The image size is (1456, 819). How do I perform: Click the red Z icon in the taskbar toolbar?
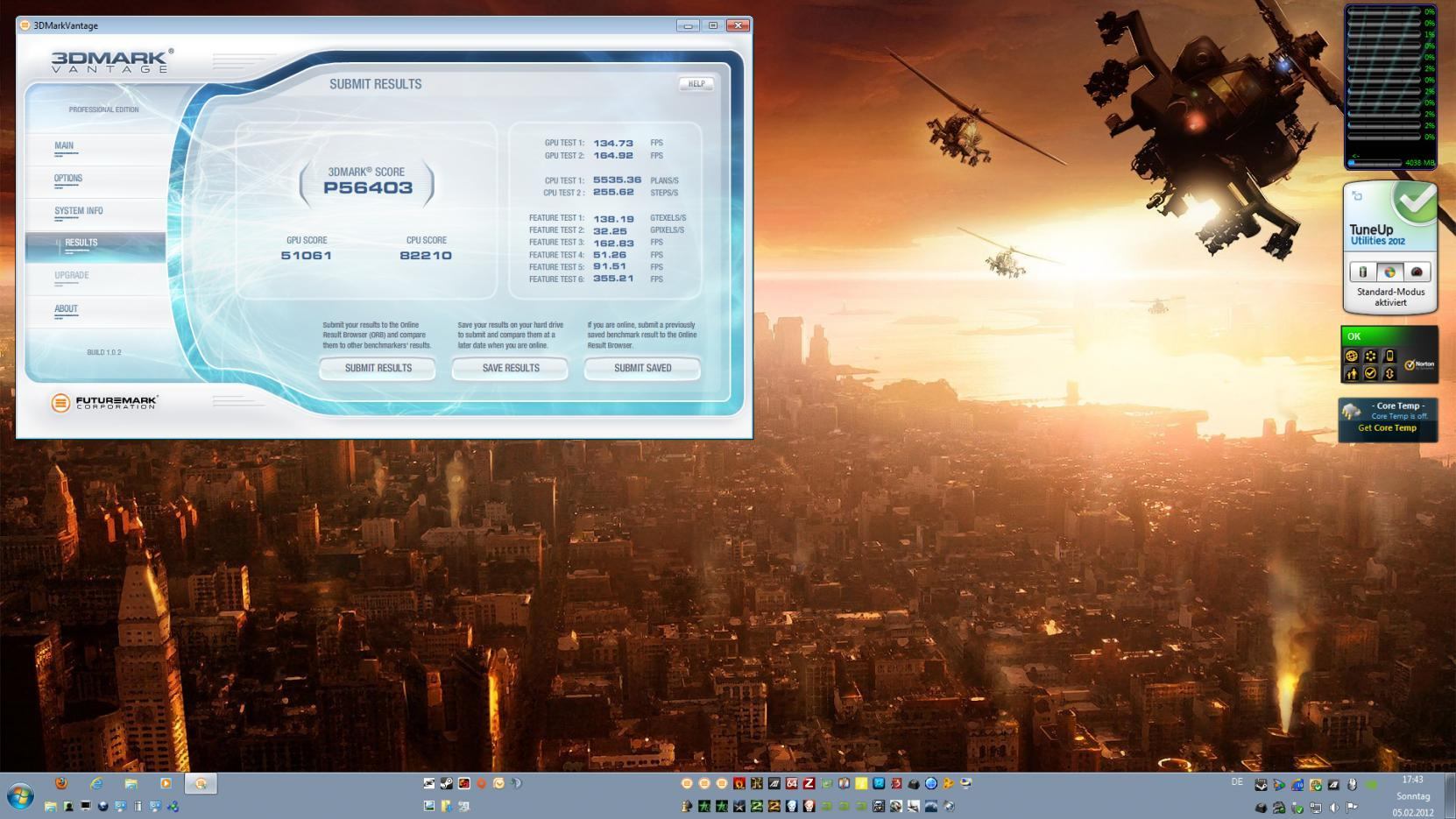click(x=809, y=784)
